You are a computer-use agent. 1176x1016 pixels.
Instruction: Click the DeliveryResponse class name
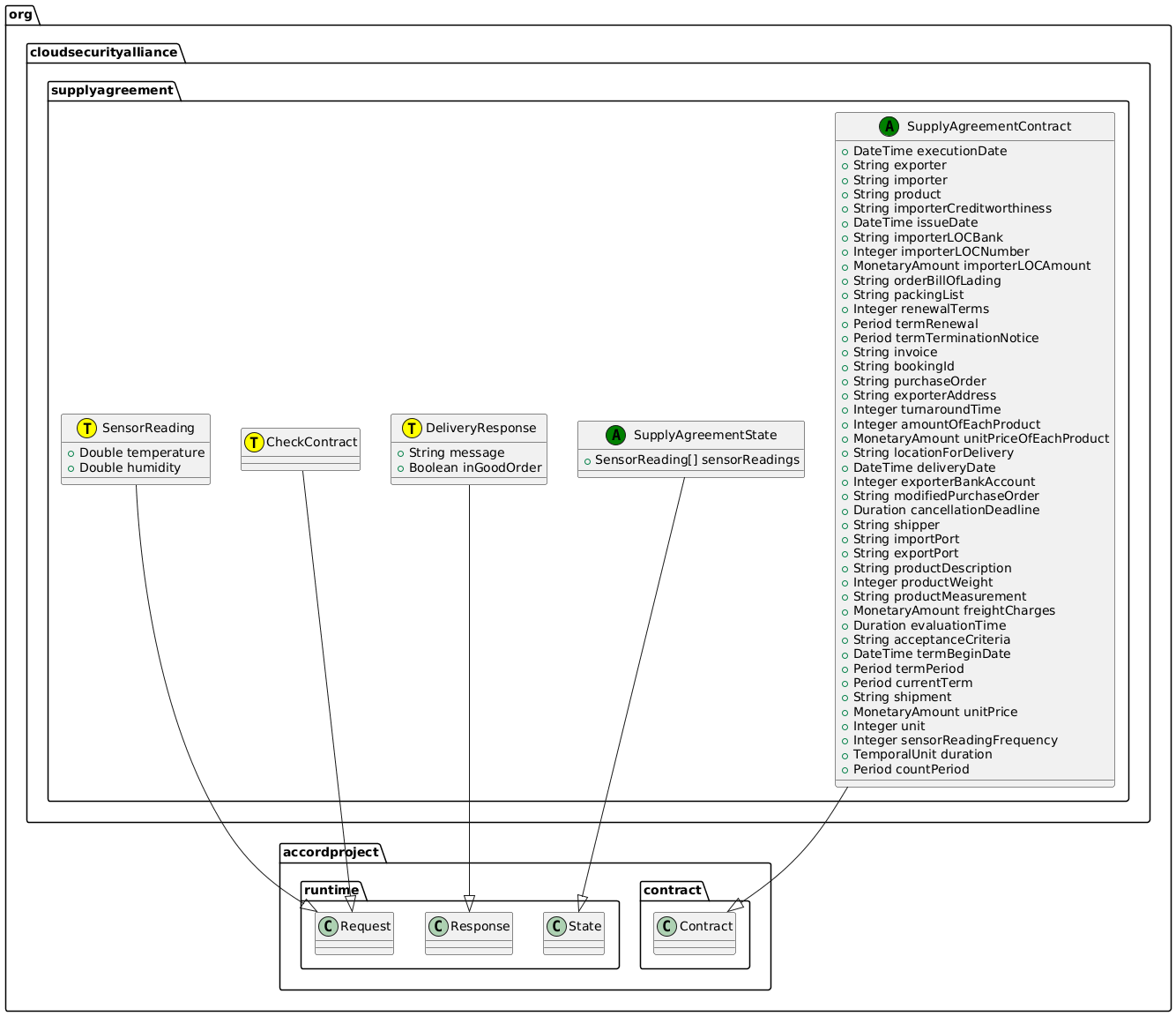(x=481, y=428)
